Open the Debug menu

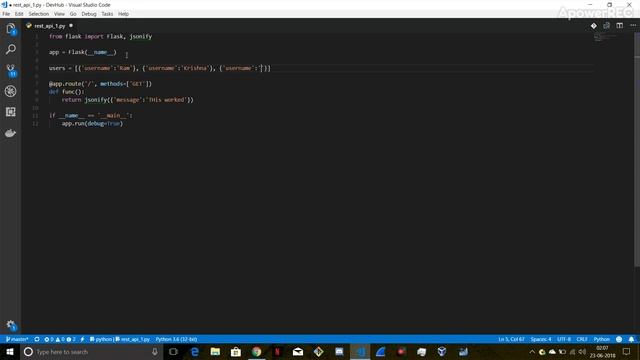pyautogui.click(x=89, y=14)
